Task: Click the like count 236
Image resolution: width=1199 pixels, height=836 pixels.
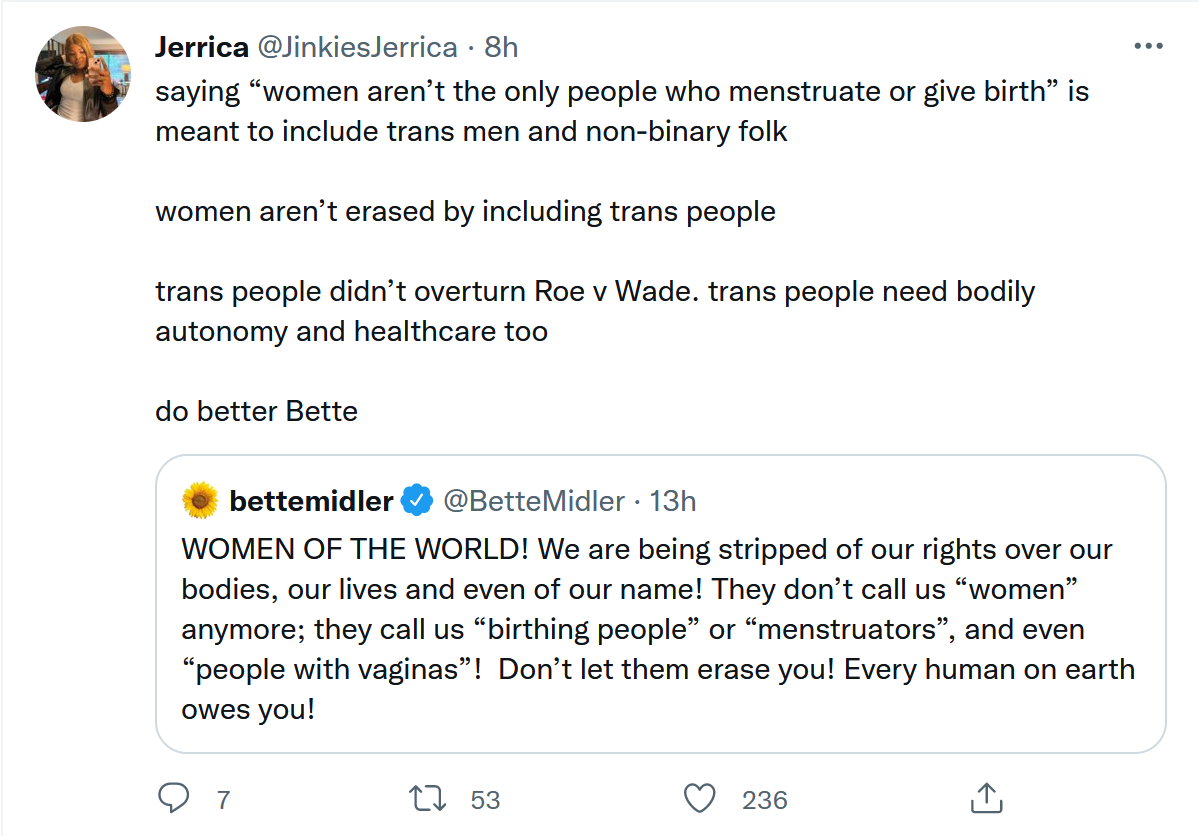Action: 765,800
